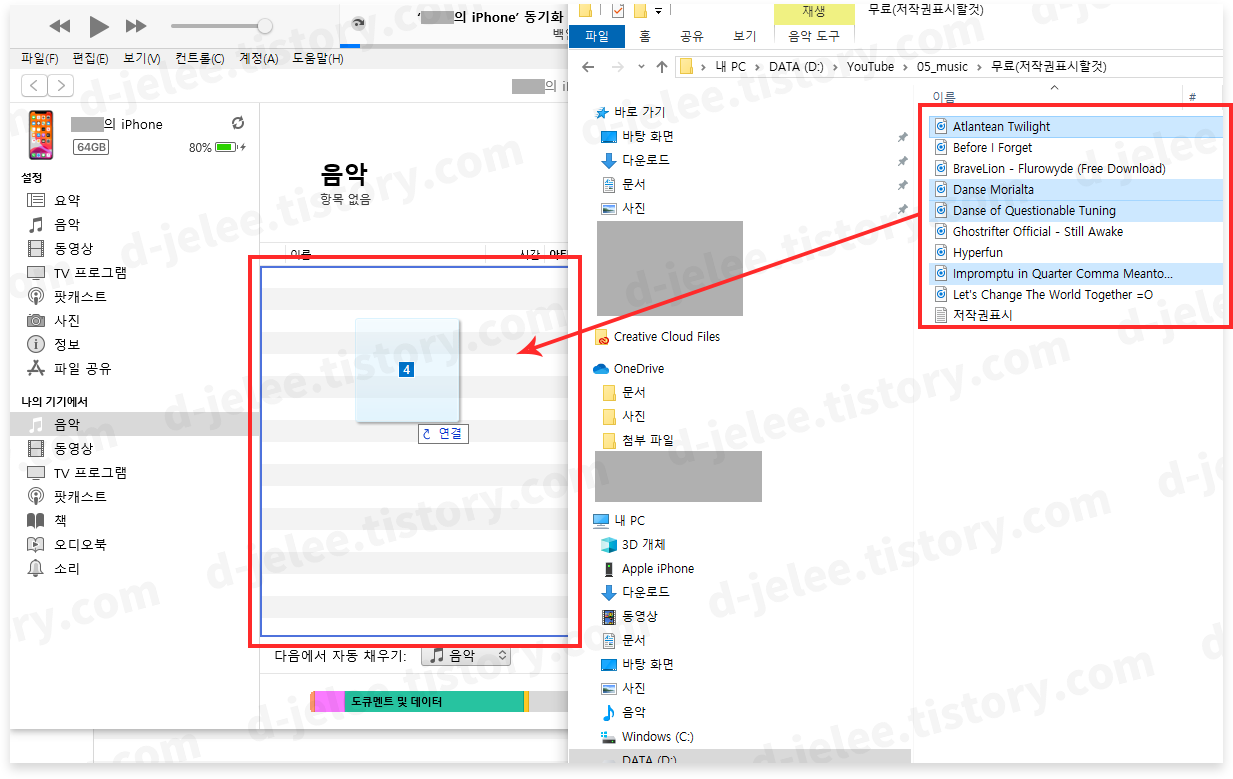Open the 음악 도구 tab in Explorer
The width and height of the screenshot is (1233, 779).
pos(814,36)
